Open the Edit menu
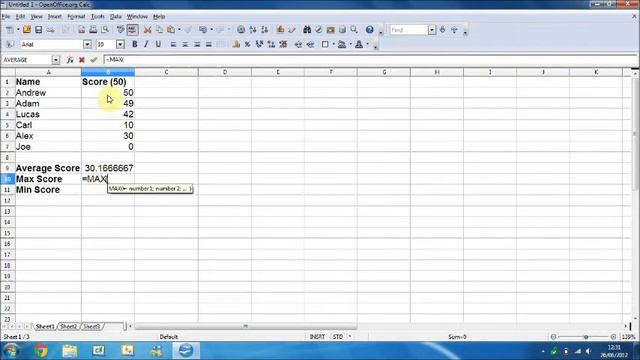 [20, 17]
